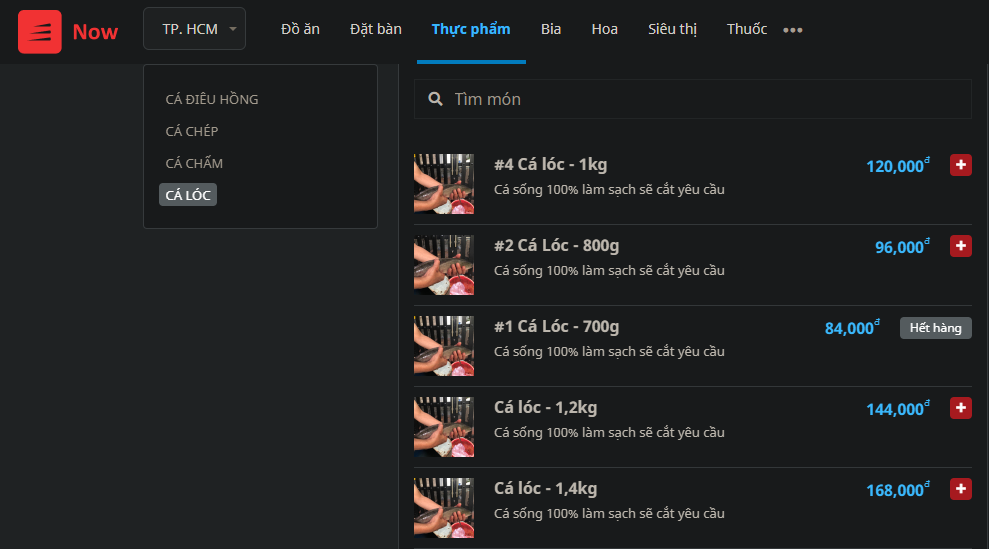Open the TP. HCM city dropdown

point(194,28)
